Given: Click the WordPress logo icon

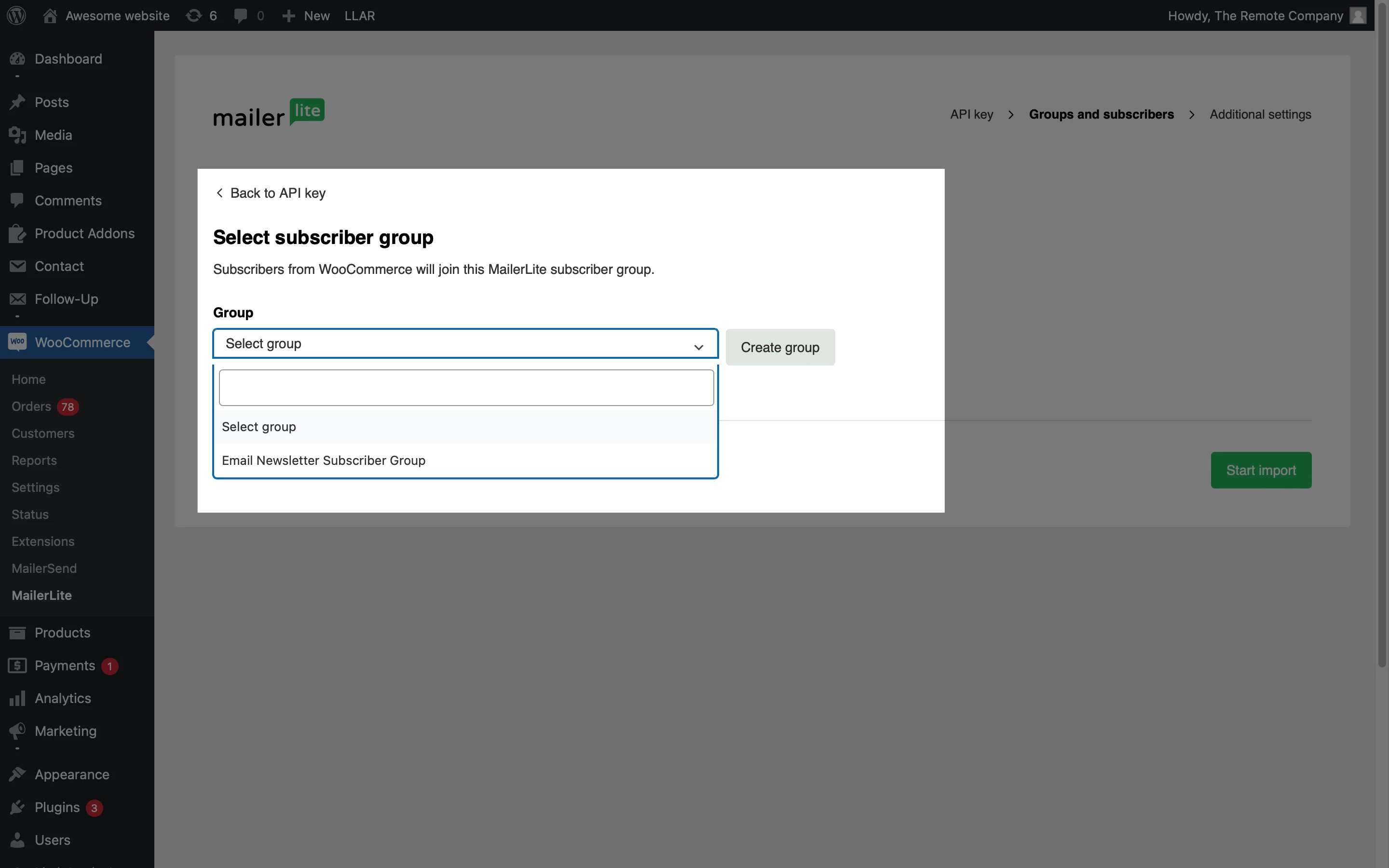Looking at the screenshot, I should [17, 15].
